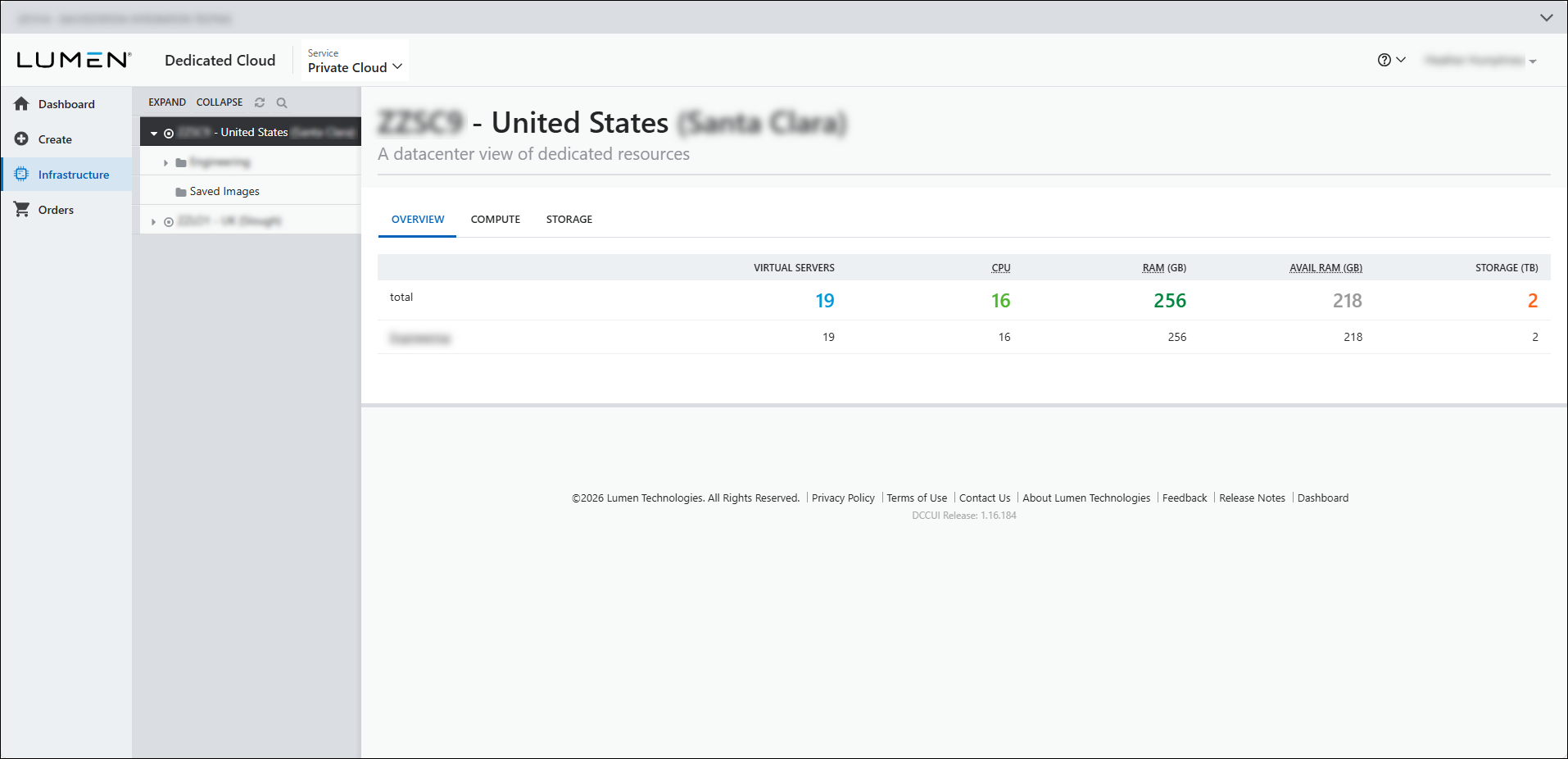Open the Dashboard home icon

pos(21,103)
